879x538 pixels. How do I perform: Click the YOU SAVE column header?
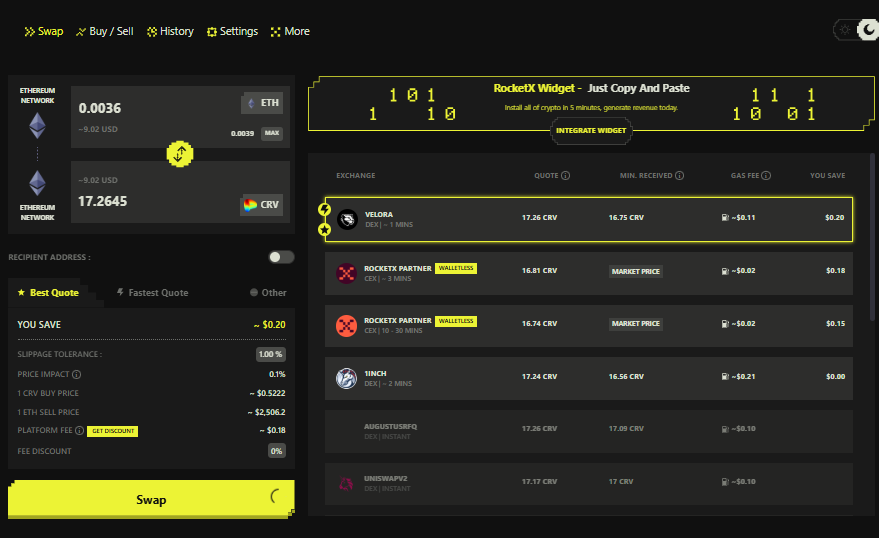pos(827,175)
